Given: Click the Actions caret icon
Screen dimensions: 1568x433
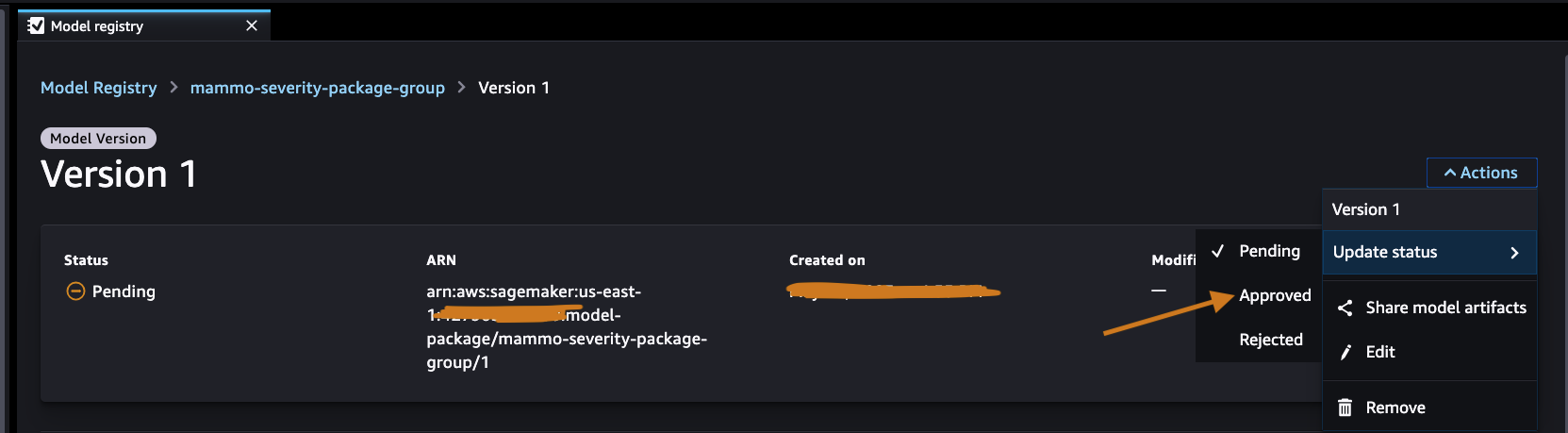Looking at the screenshot, I should point(1450,173).
